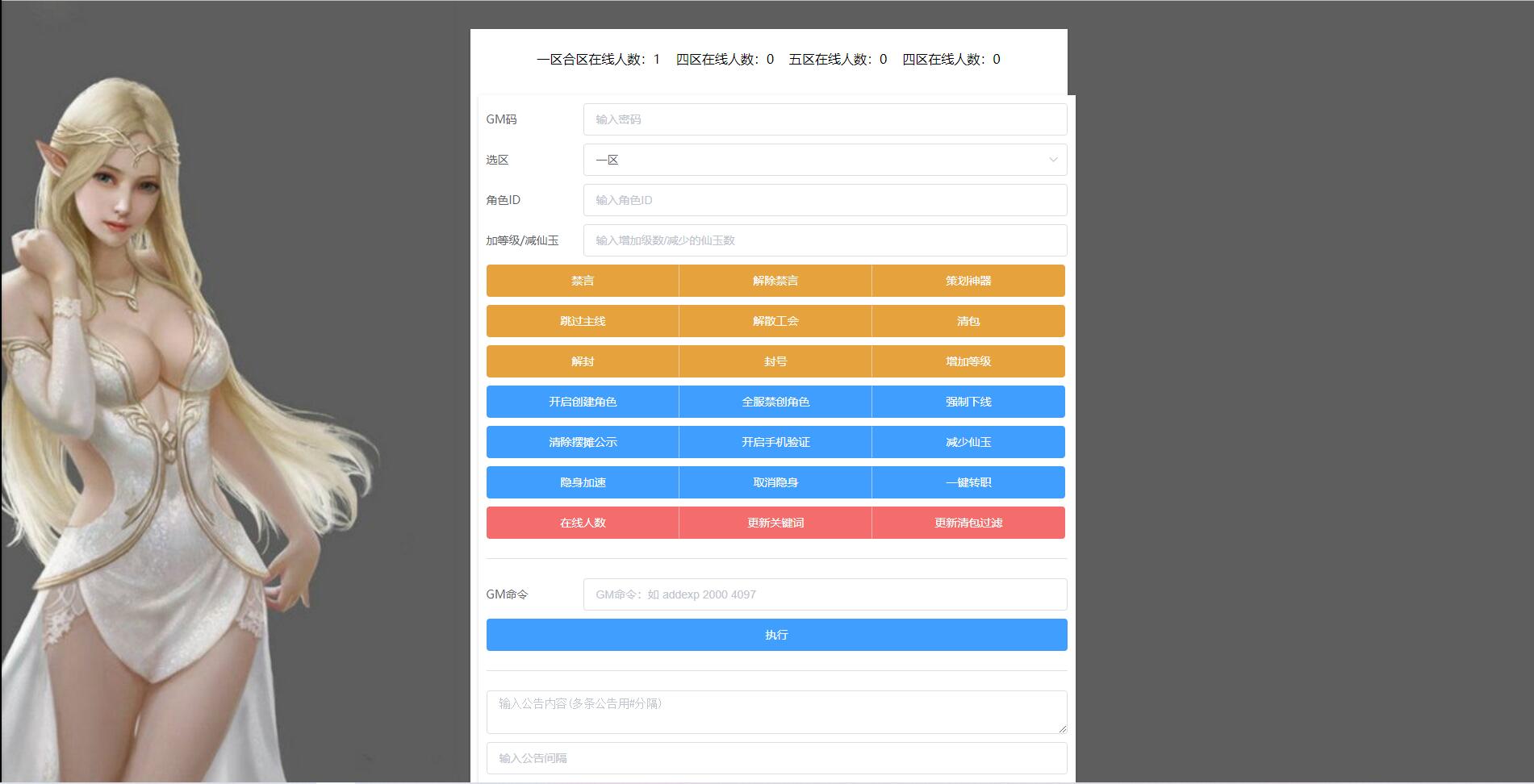Open the 选区 server dropdown
Viewport: 1534px width, 784px height.
point(823,159)
